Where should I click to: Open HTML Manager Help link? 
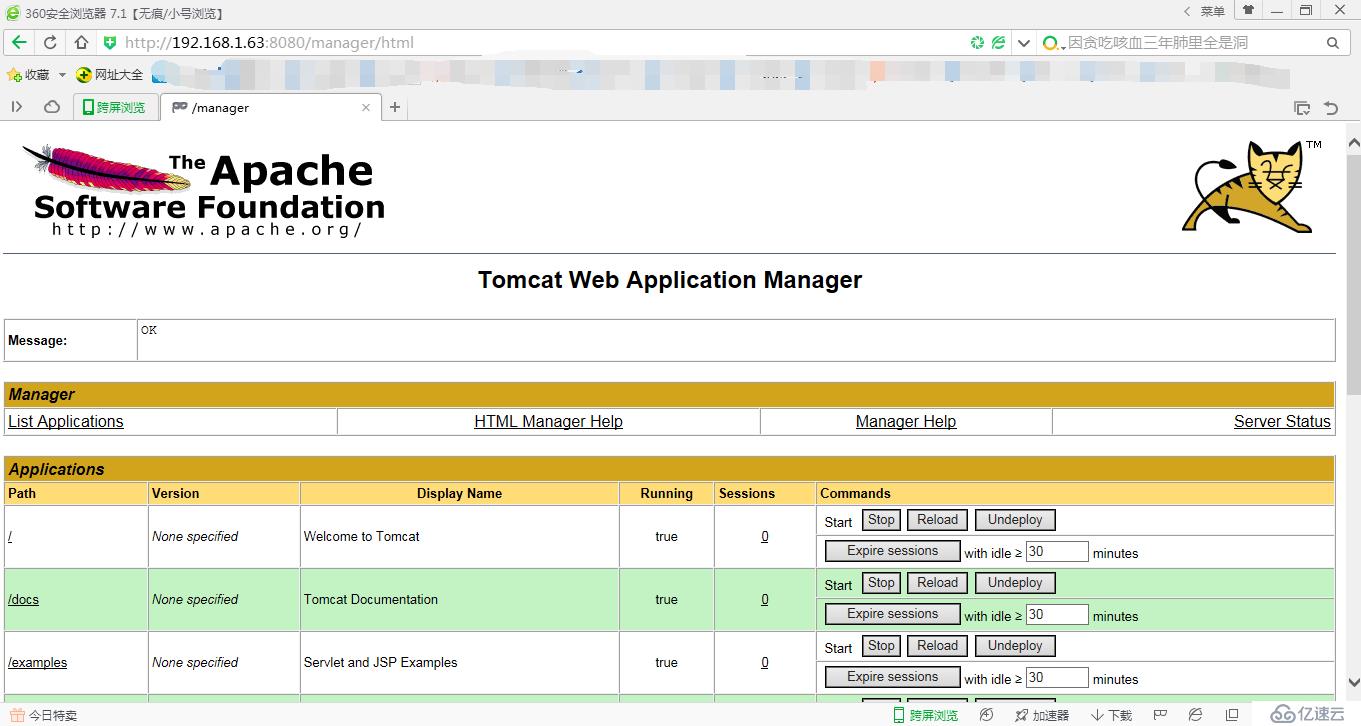(548, 422)
